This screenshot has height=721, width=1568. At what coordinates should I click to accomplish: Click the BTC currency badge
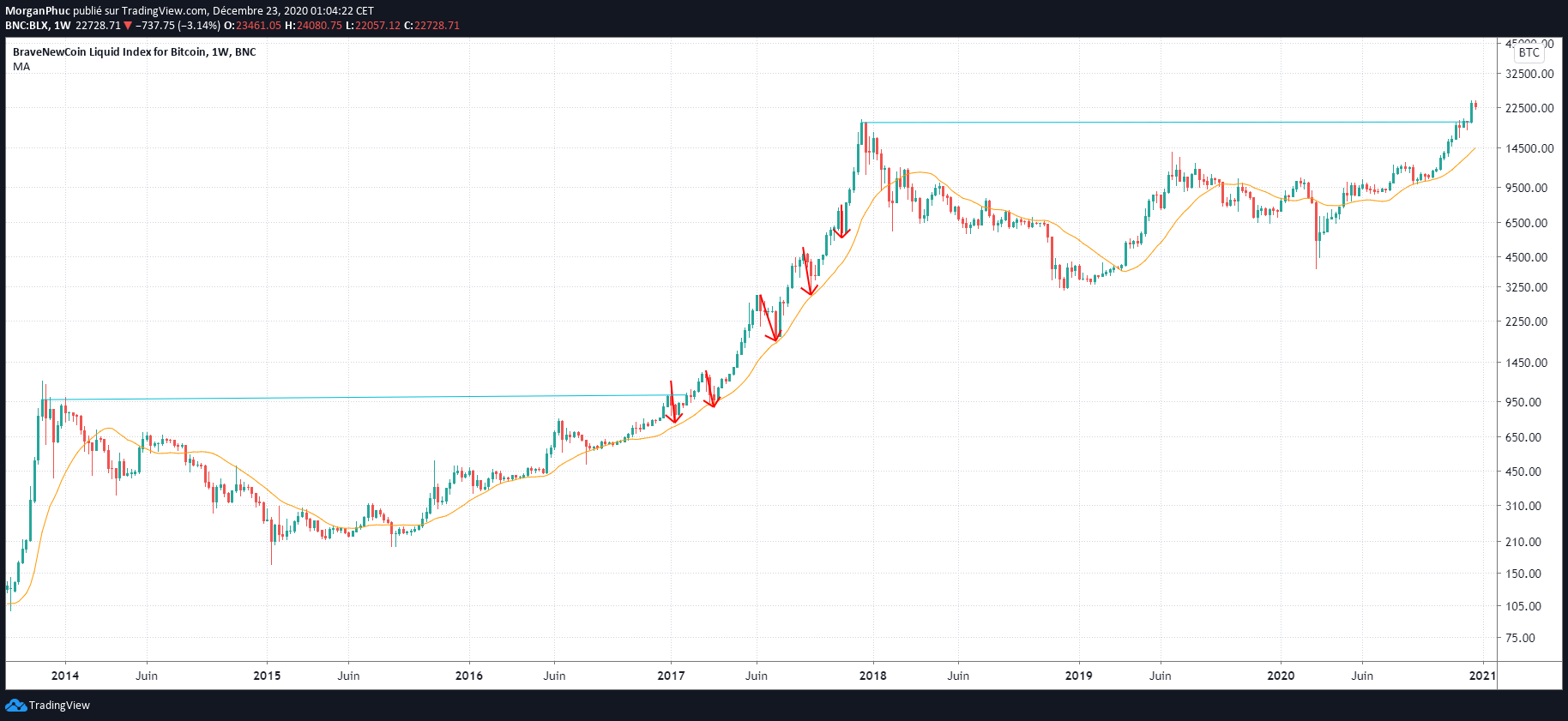click(1529, 52)
